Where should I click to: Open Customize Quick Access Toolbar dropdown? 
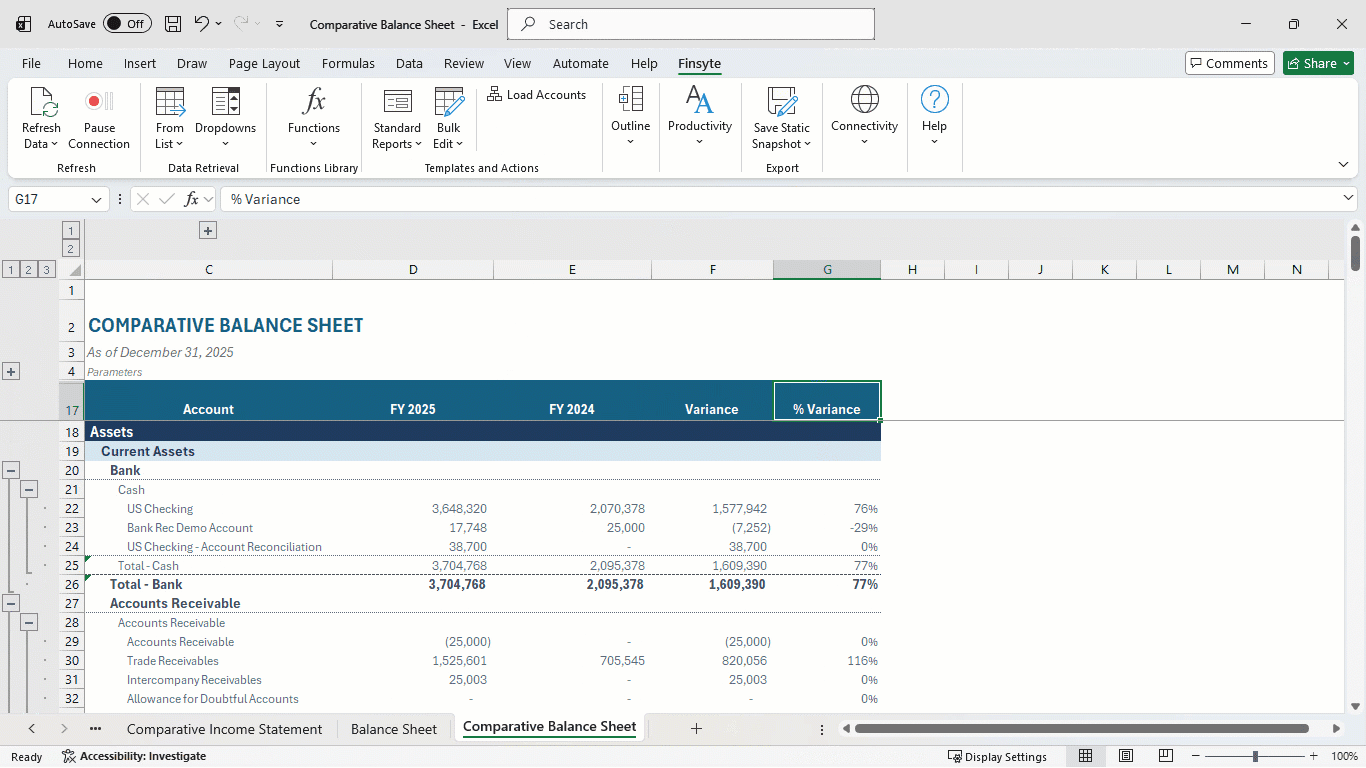point(279,24)
